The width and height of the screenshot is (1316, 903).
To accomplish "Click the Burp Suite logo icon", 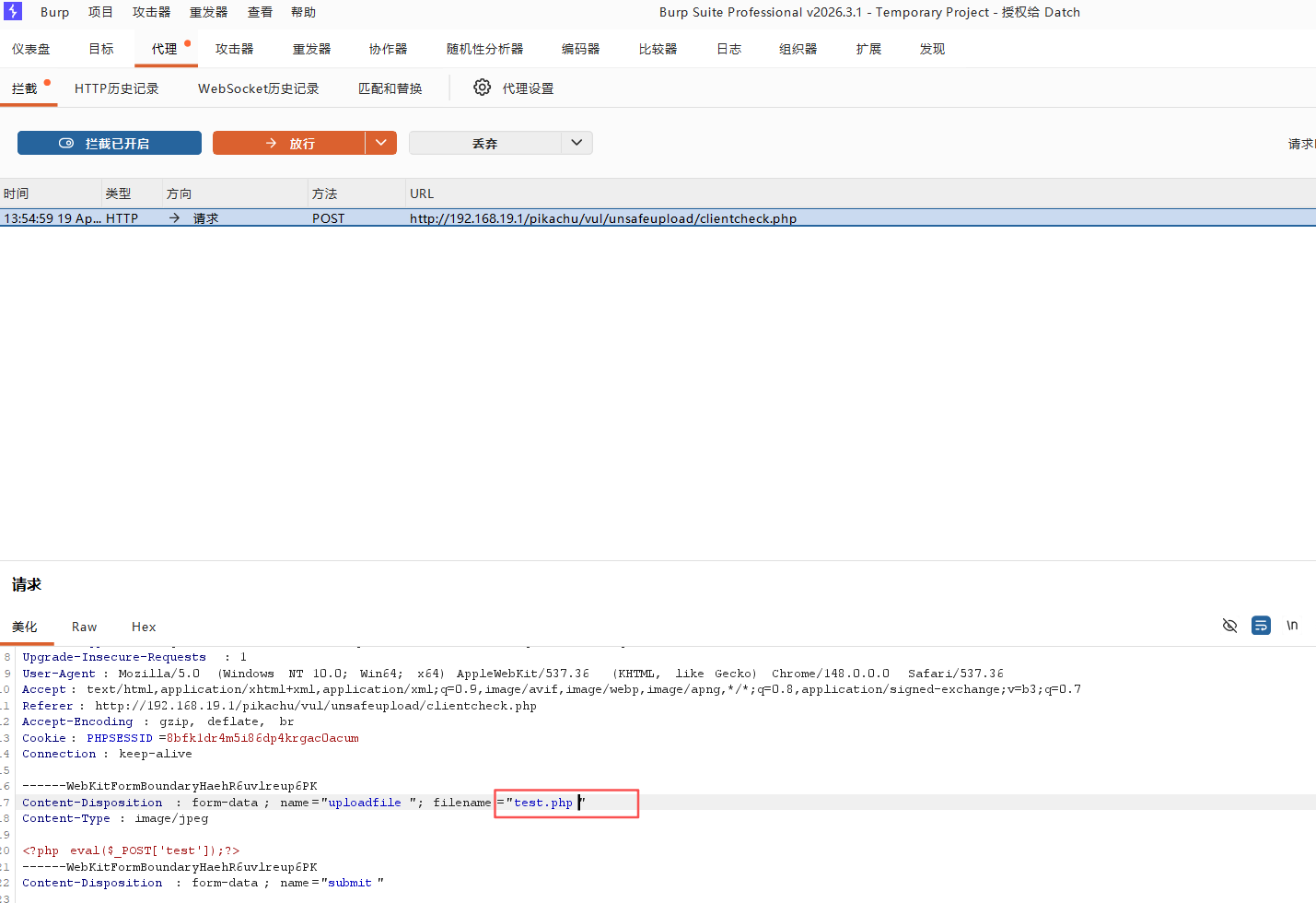I will 12,11.
